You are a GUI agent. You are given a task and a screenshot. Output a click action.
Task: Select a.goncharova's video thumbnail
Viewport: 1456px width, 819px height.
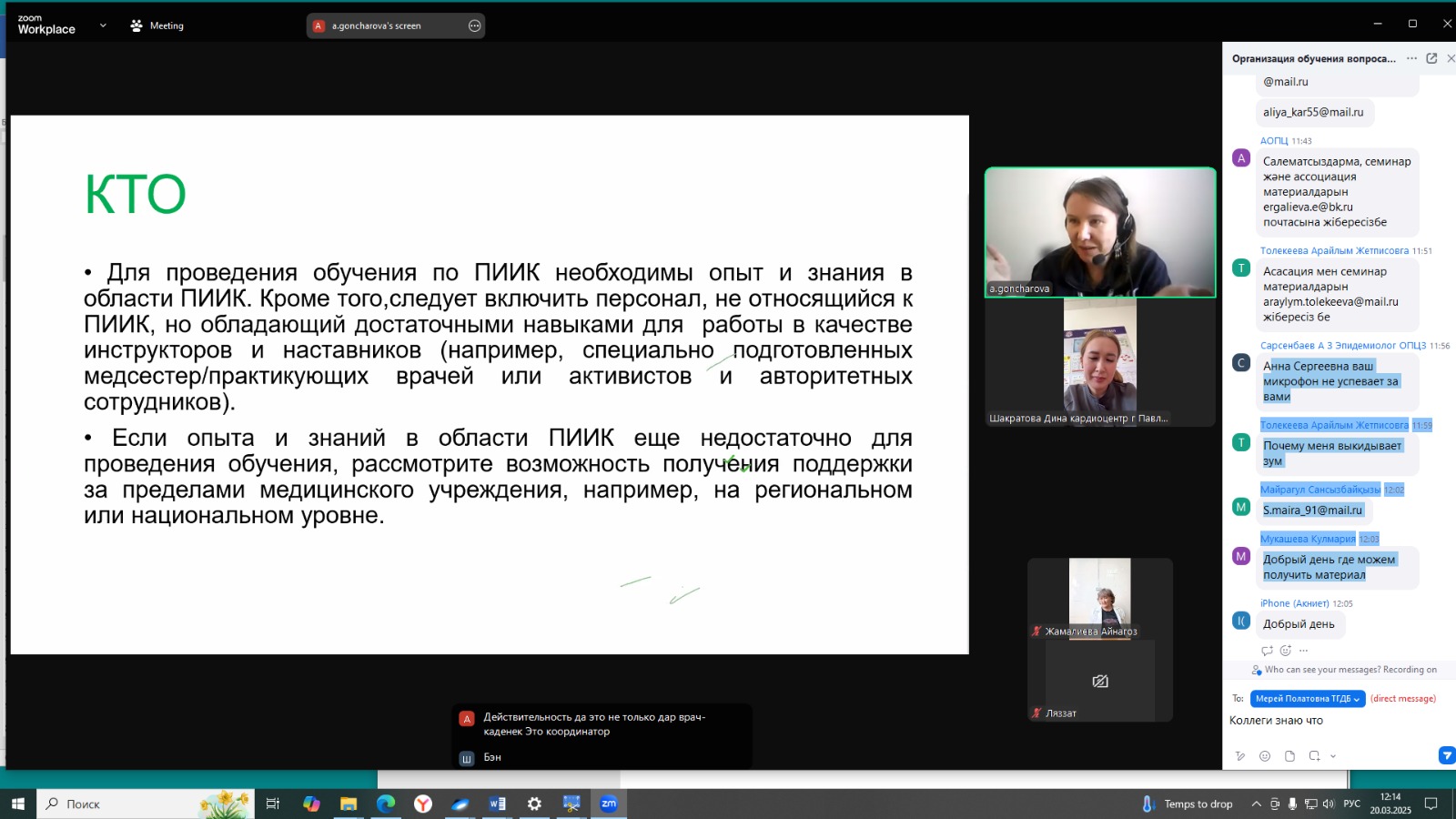point(1099,233)
